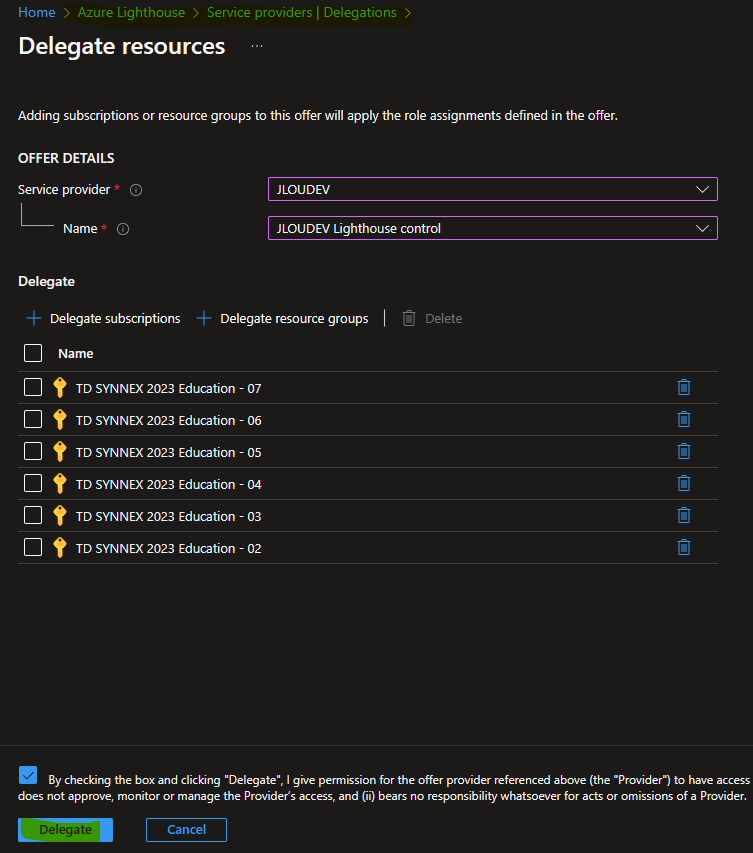Click the Cancel button
Image resolution: width=753 pixels, height=853 pixels.
187,830
